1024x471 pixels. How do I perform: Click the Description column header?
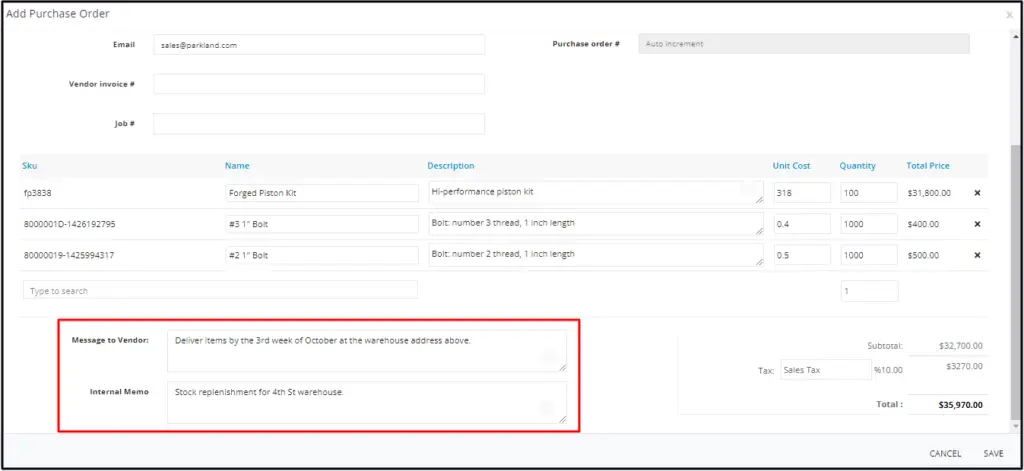click(x=451, y=166)
